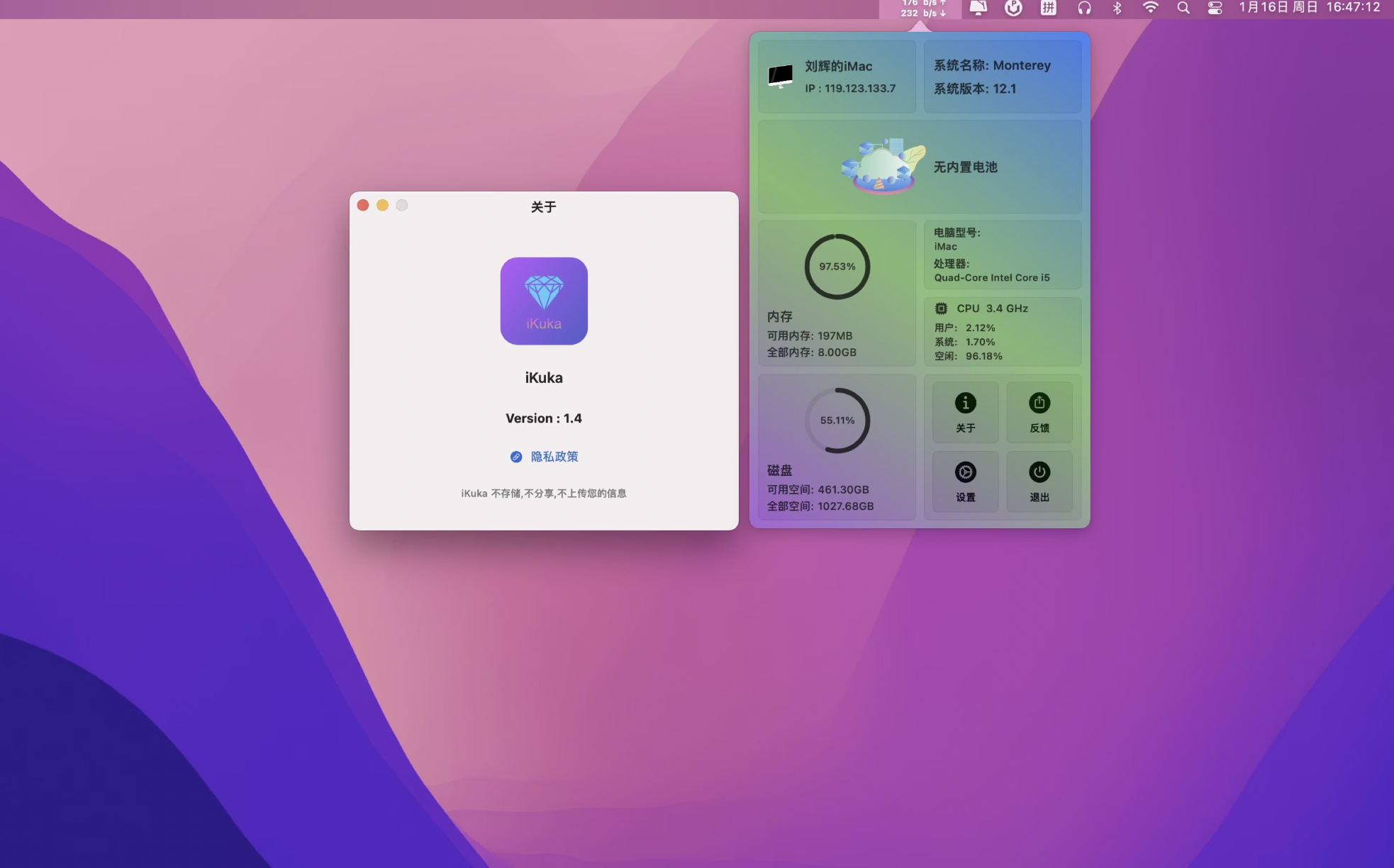
Task: Click the headphones menu bar icon
Action: tap(1083, 9)
